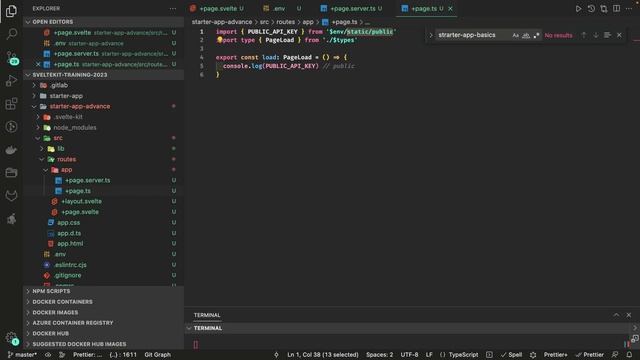The image size is (640, 360).
Task: Click Ln 1, Col 38 cursor position
Action: pos(322,355)
